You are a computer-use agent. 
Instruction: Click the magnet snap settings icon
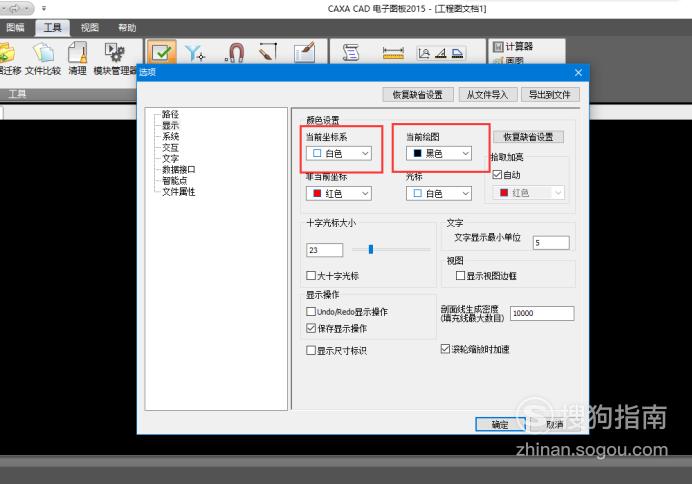235,53
